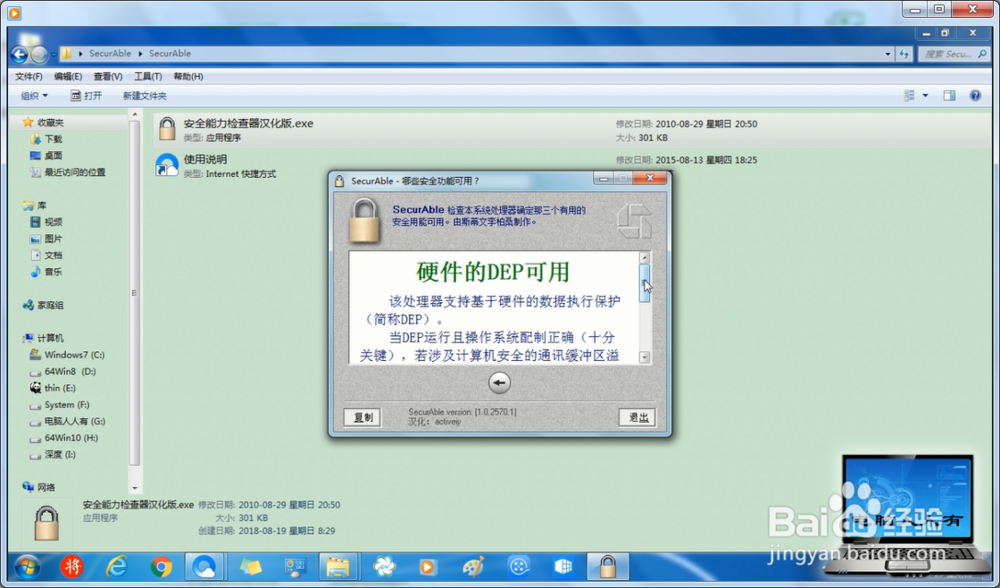Open File Explorer taskbar icon

pyautogui.click(x=337, y=566)
